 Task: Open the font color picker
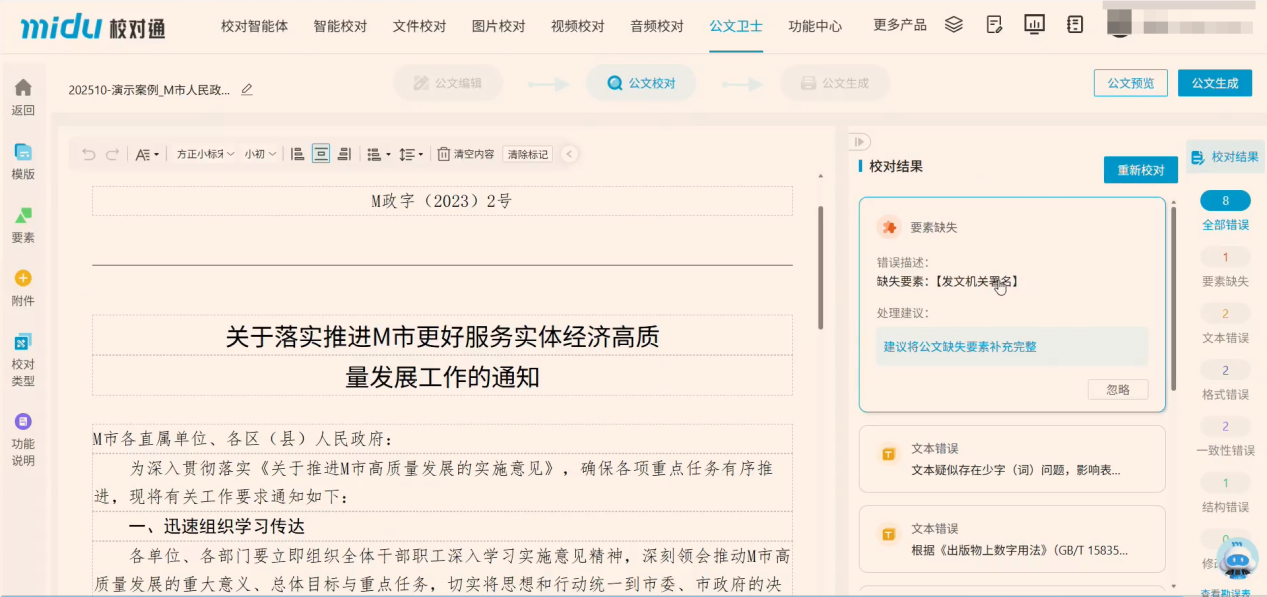143,153
